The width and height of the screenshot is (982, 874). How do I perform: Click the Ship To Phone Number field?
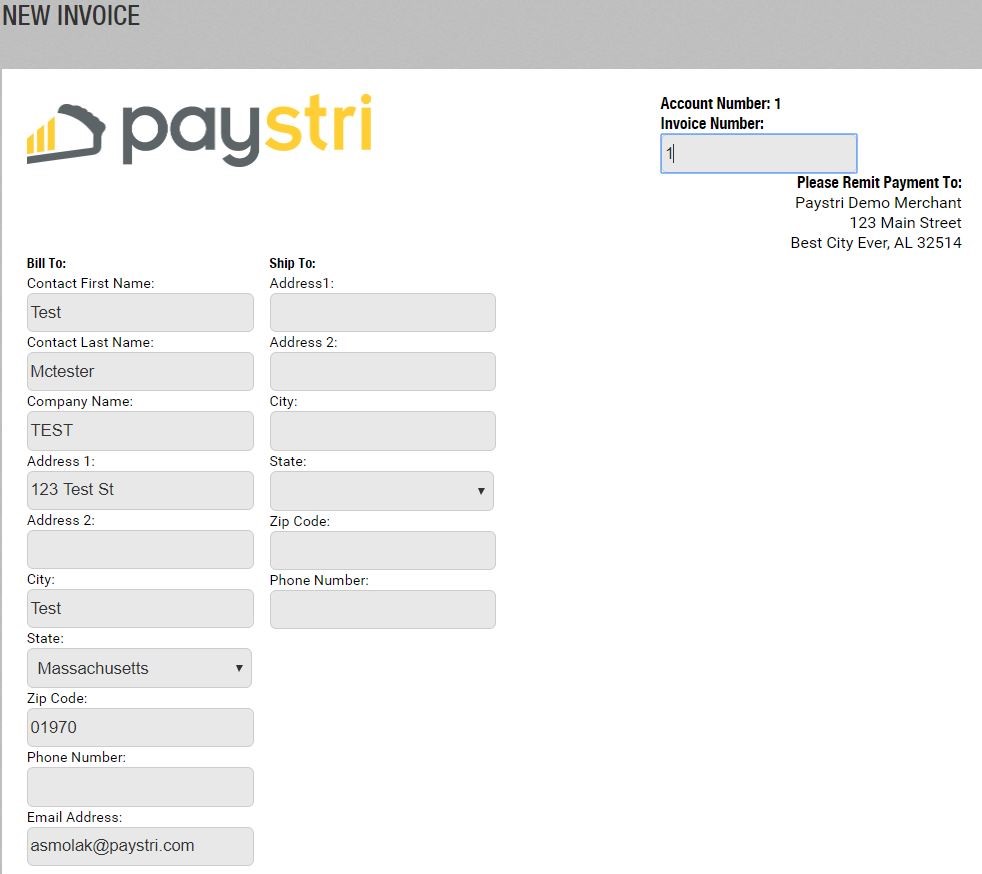382,609
